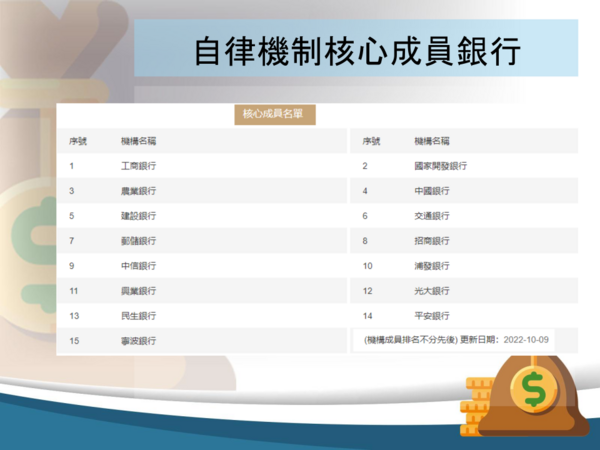Select the 建設銀行 cell
Image resolution: width=600 pixels, height=450 pixels.
pos(139,216)
